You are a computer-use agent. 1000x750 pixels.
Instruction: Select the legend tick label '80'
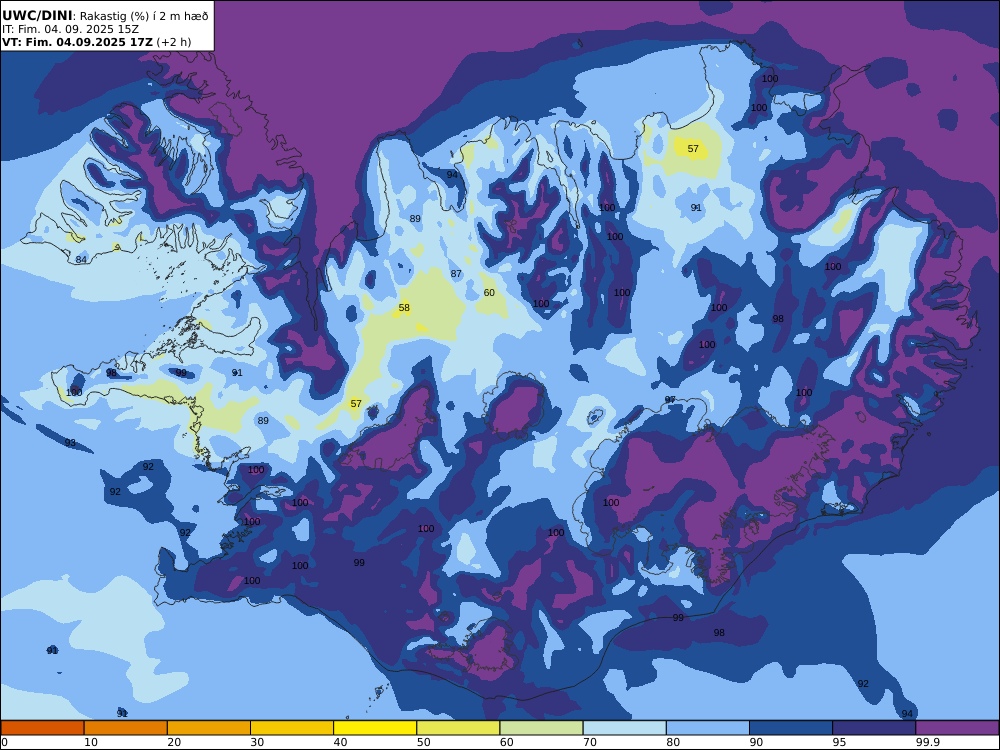[673, 742]
